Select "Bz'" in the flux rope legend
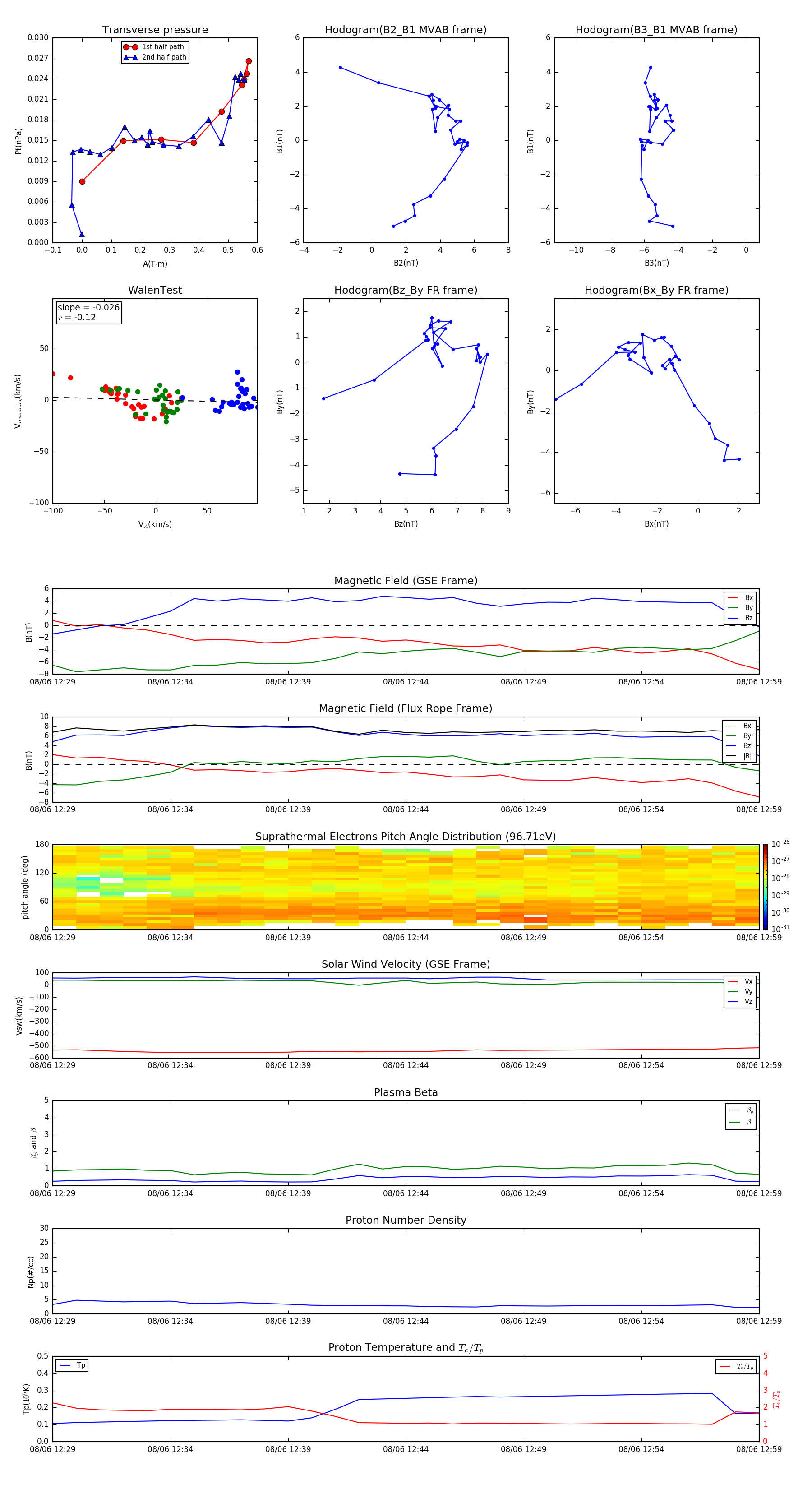 coord(740,746)
